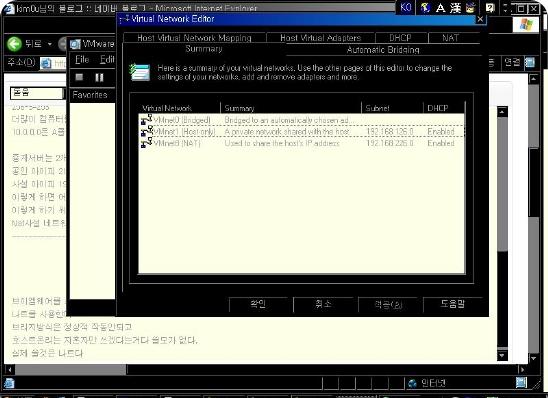This screenshot has height=398, width=548.
Task: Click the inner blog scrollbar down arrow
Action: click(502, 355)
